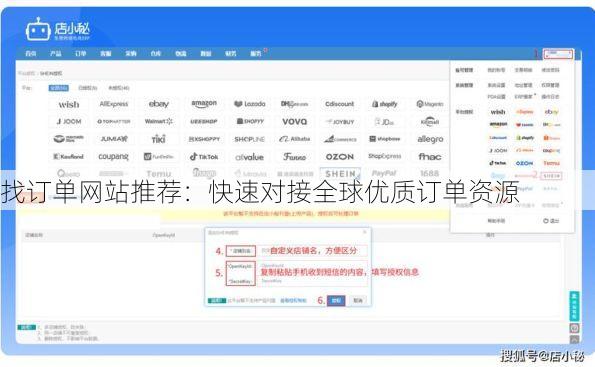Click Temu logo in the account dropdown panel
Viewport: 595px width, 367px height.
pyautogui.click(x=551, y=163)
